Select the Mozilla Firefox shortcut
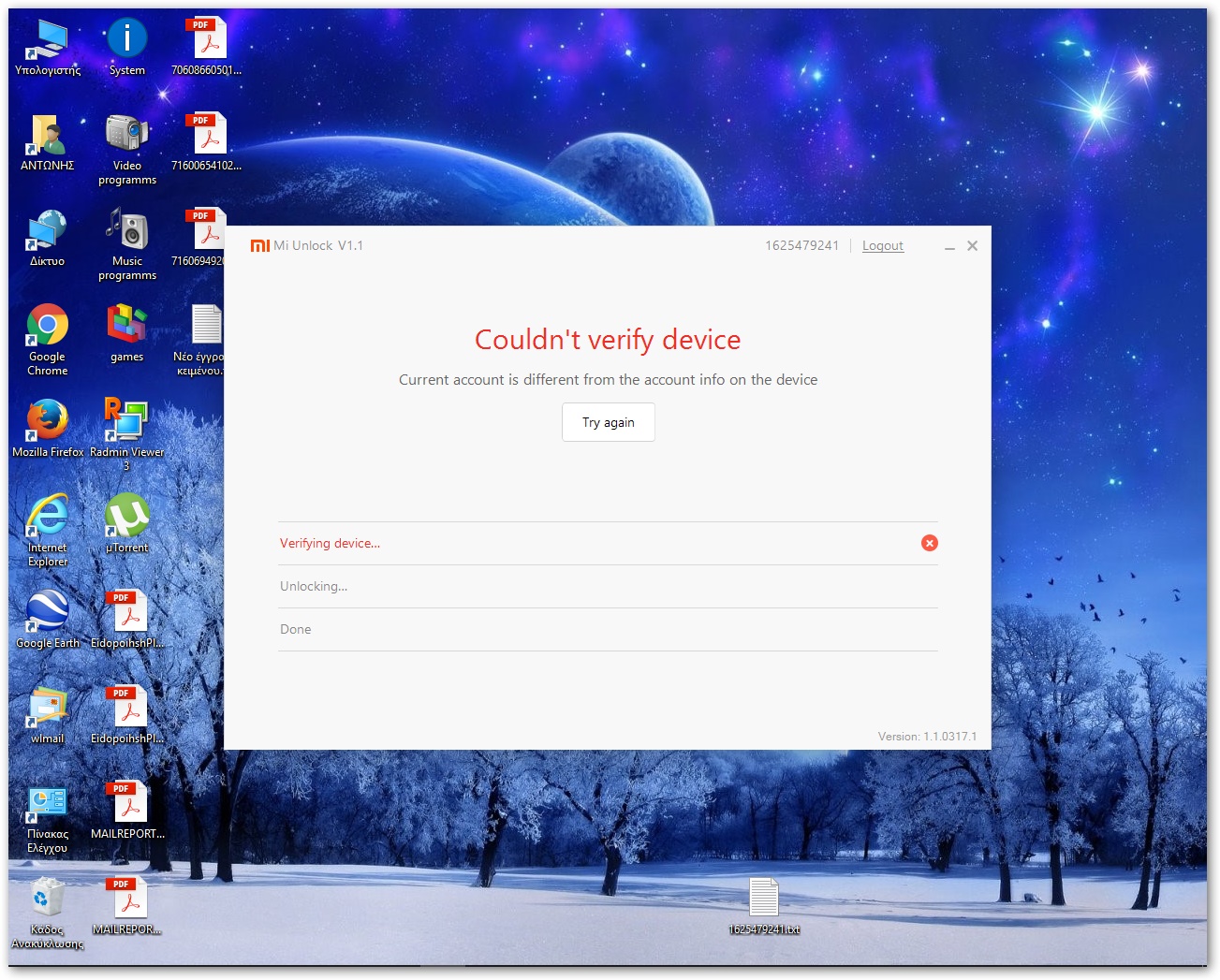This screenshot has height=980, width=1220. click(48, 430)
